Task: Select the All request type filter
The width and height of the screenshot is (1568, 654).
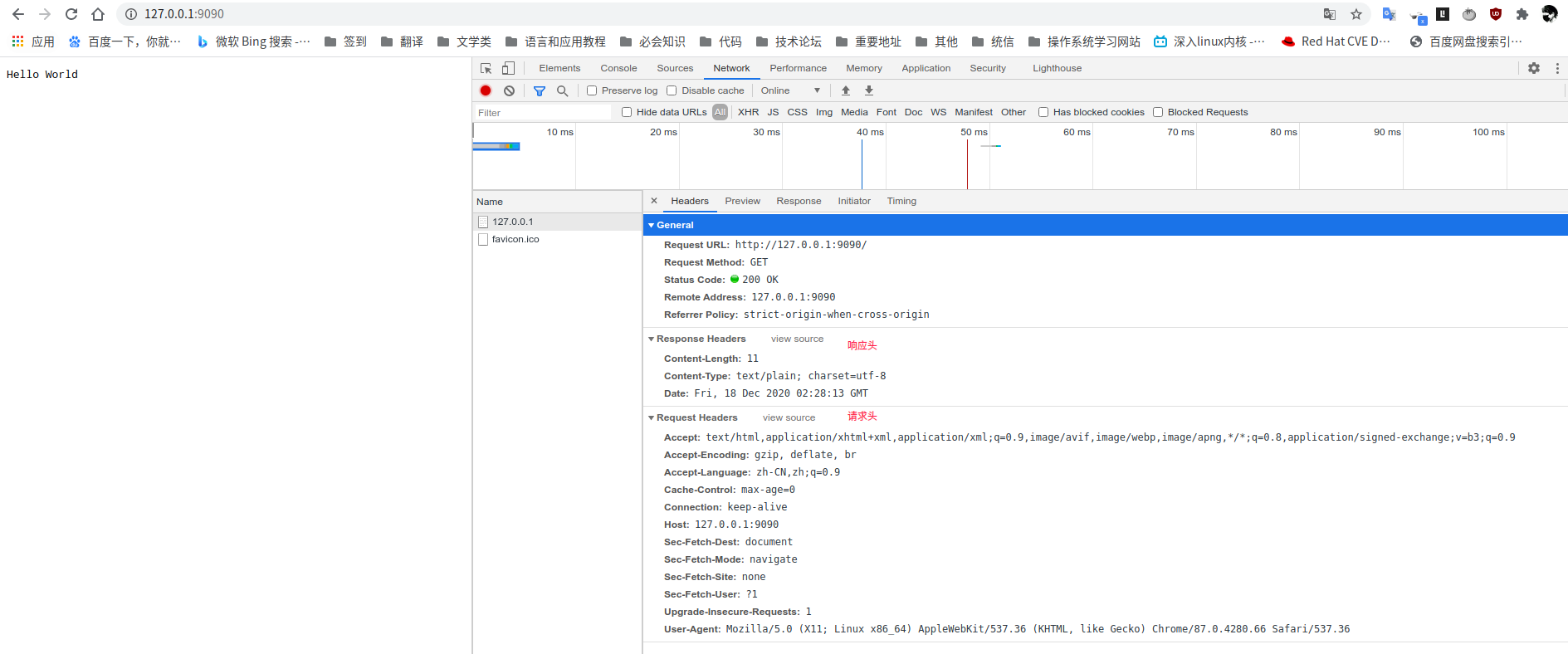Action: pos(720,112)
